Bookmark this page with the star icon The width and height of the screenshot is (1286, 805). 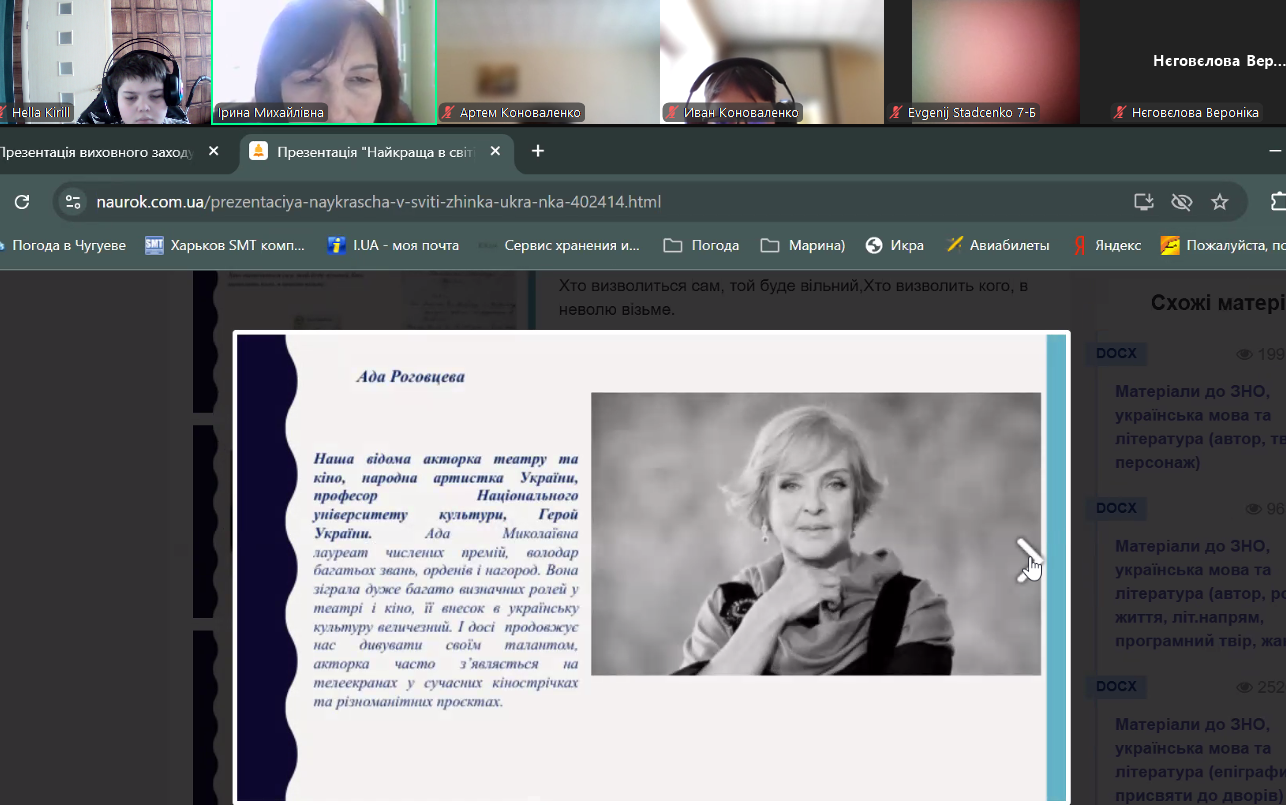tap(1219, 202)
